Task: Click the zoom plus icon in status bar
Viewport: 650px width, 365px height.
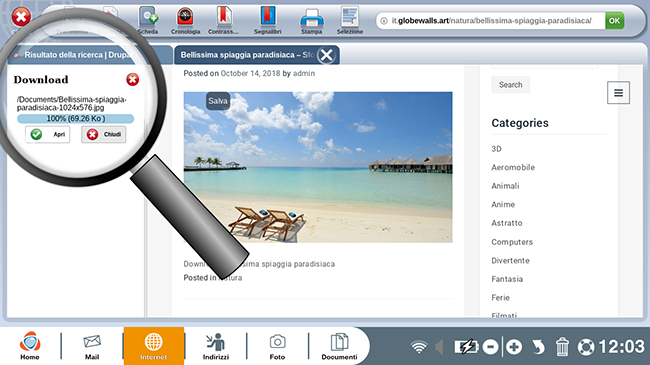Action: tap(514, 347)
